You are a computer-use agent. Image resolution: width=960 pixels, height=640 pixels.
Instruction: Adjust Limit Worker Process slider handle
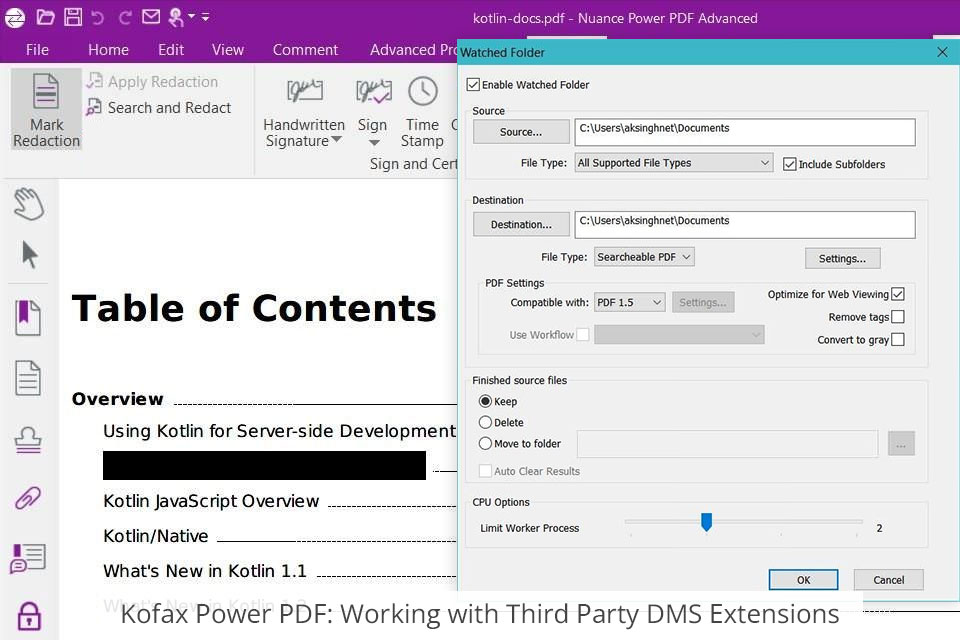pos(707,522)
